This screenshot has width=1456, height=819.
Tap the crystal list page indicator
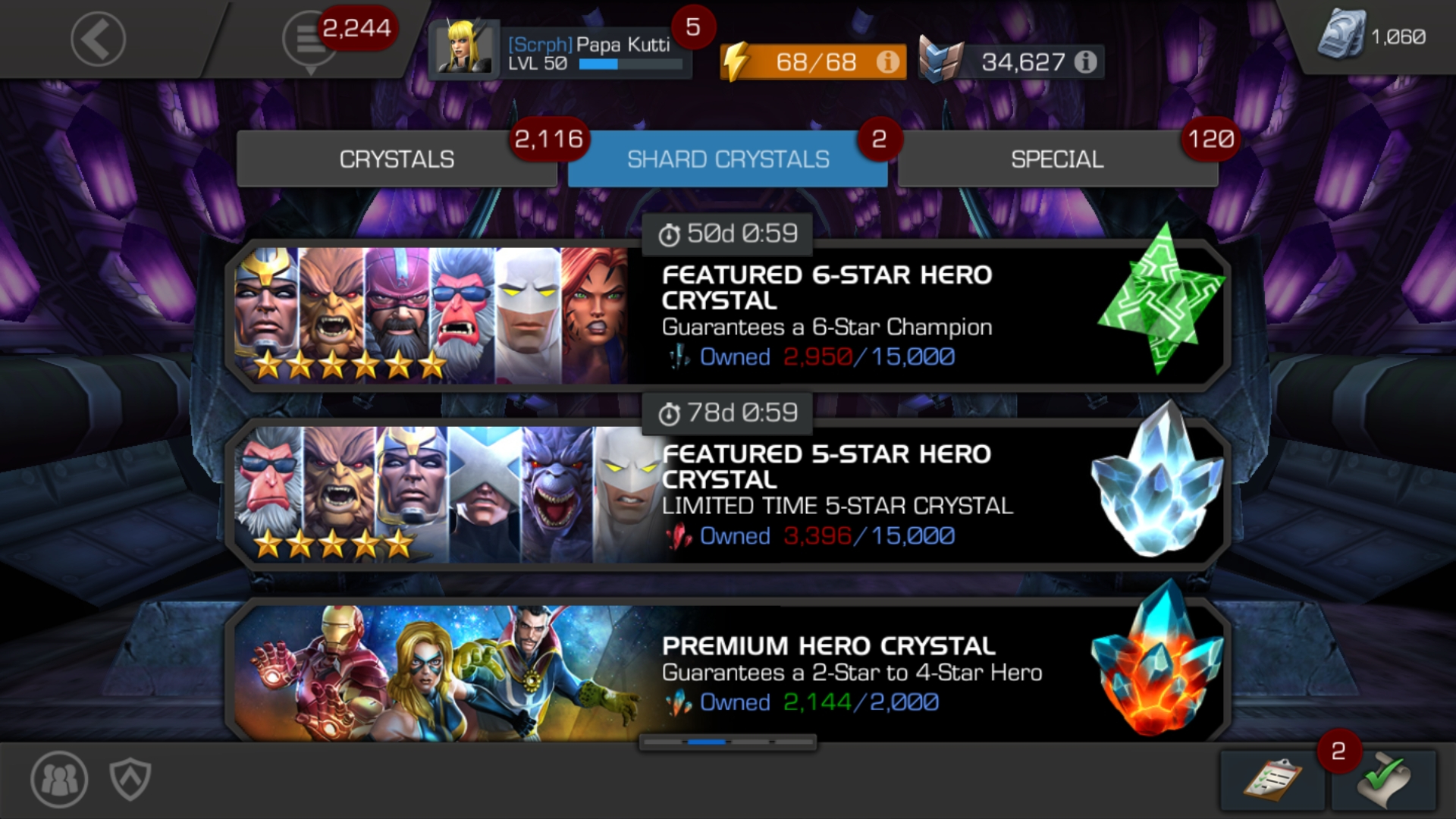[x=728, y=742]
